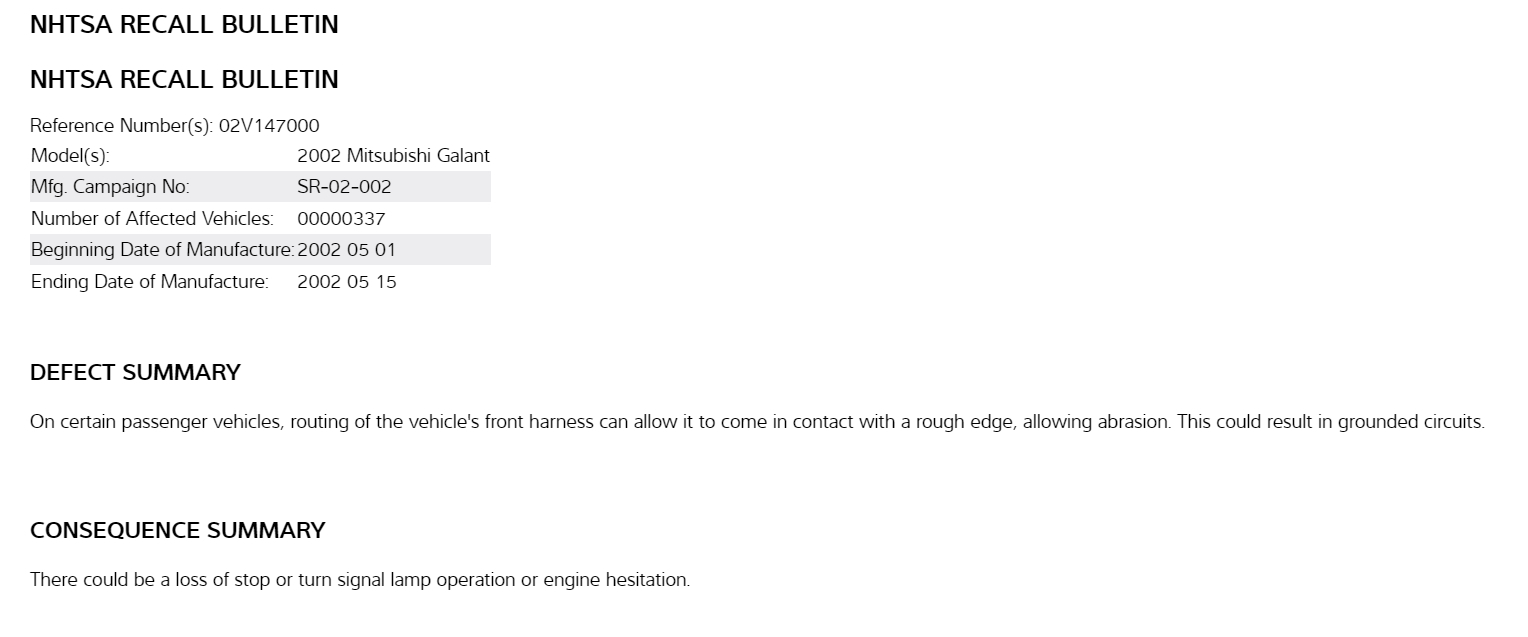Select the ending date 2002 05 15
The height and width of the screenshot is (637, 1528).
346,282
